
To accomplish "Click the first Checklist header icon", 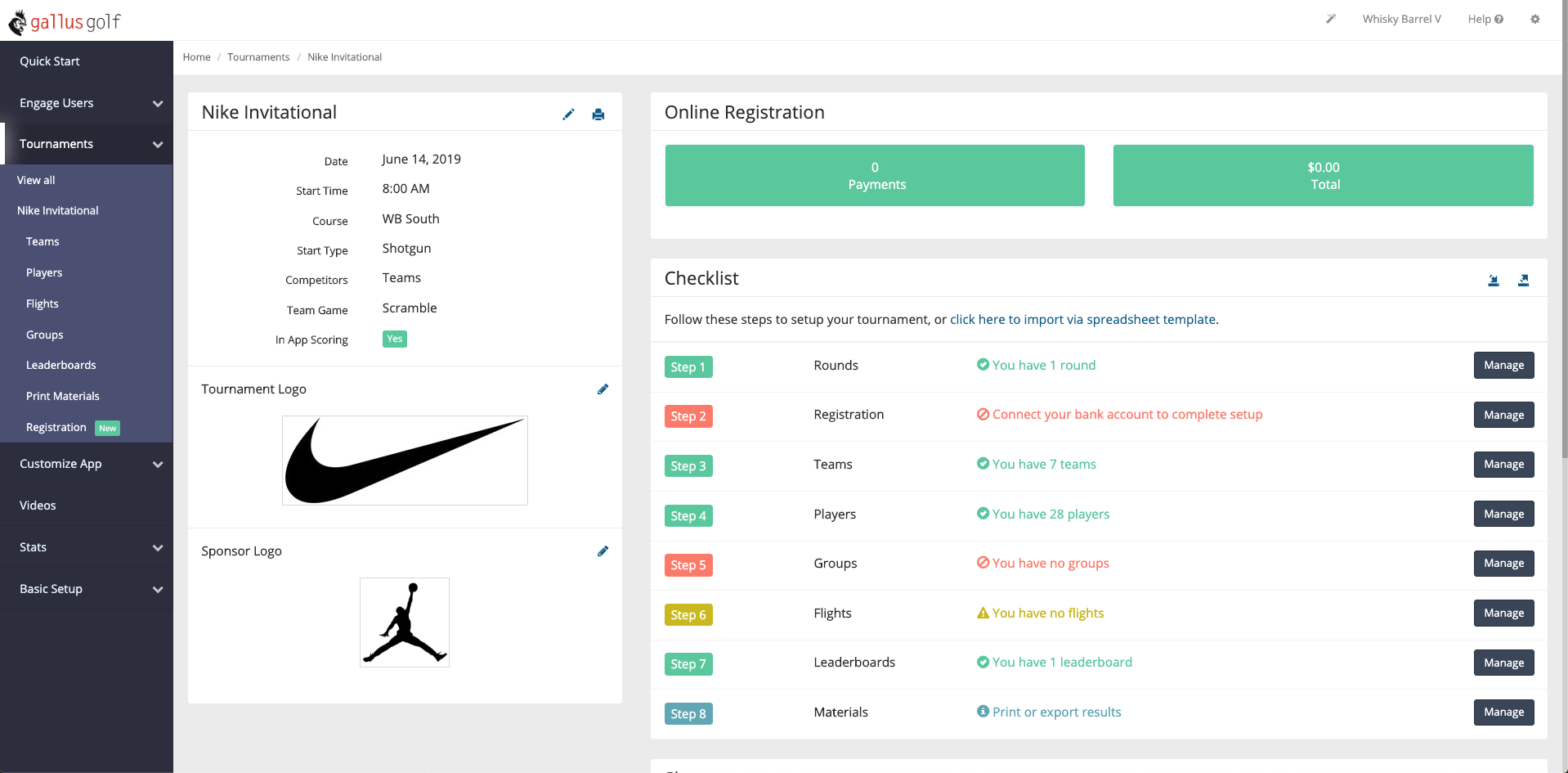I will coord(1494,281).
